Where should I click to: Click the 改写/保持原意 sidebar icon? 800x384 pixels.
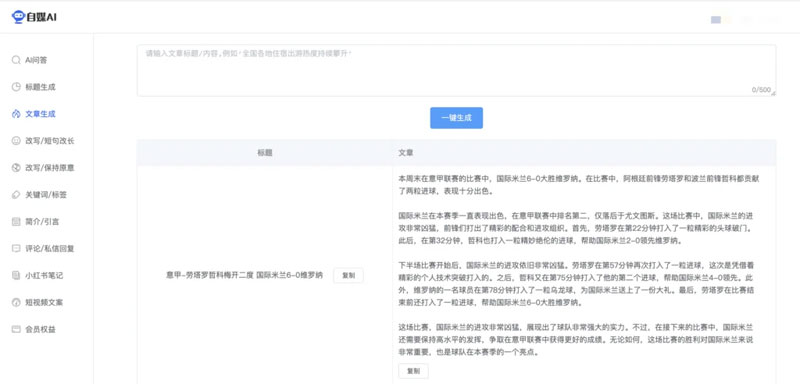pyautogui.click(x=16, y=168)
